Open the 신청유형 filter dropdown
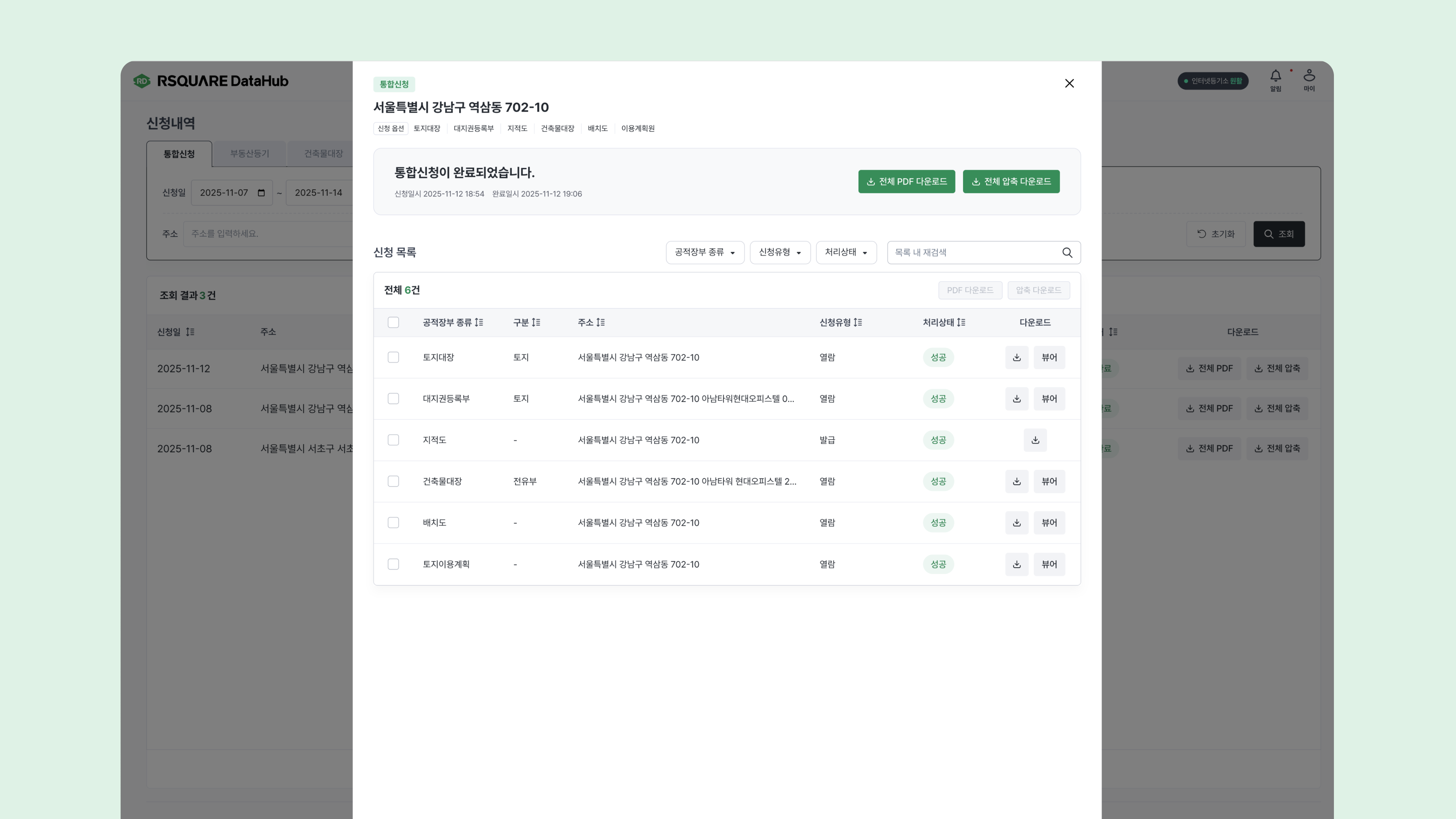 780,252
